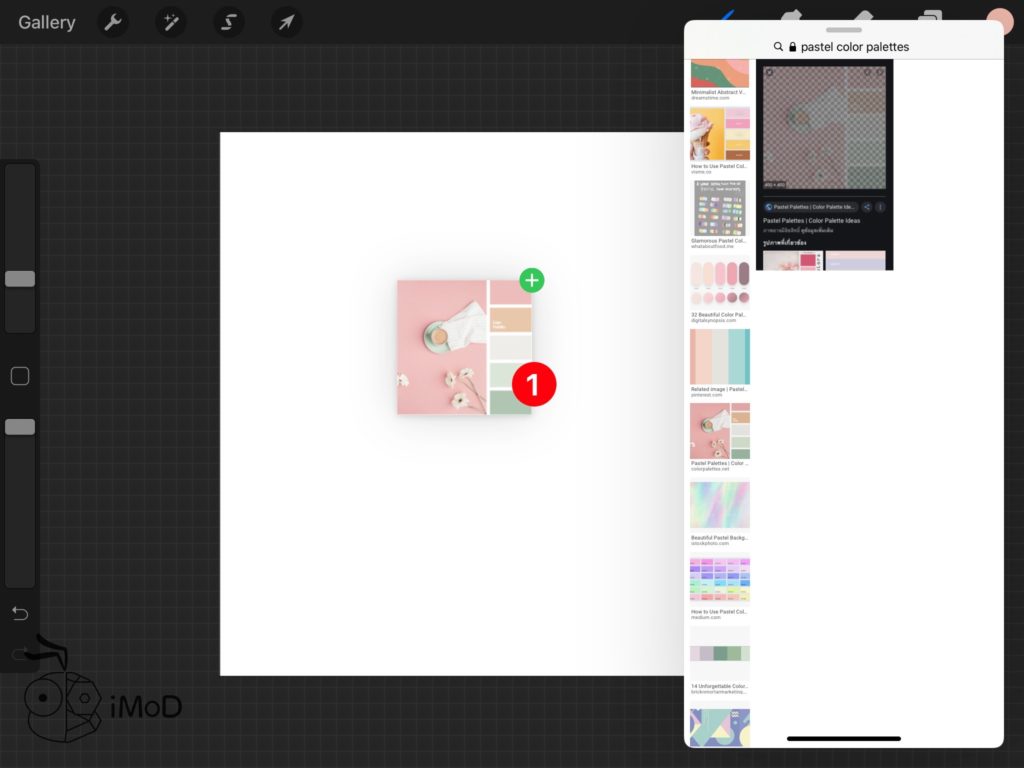Tap the search magnifier in Safari address bar
This screenshot has width=1024, height=768.
click(779, 47)
